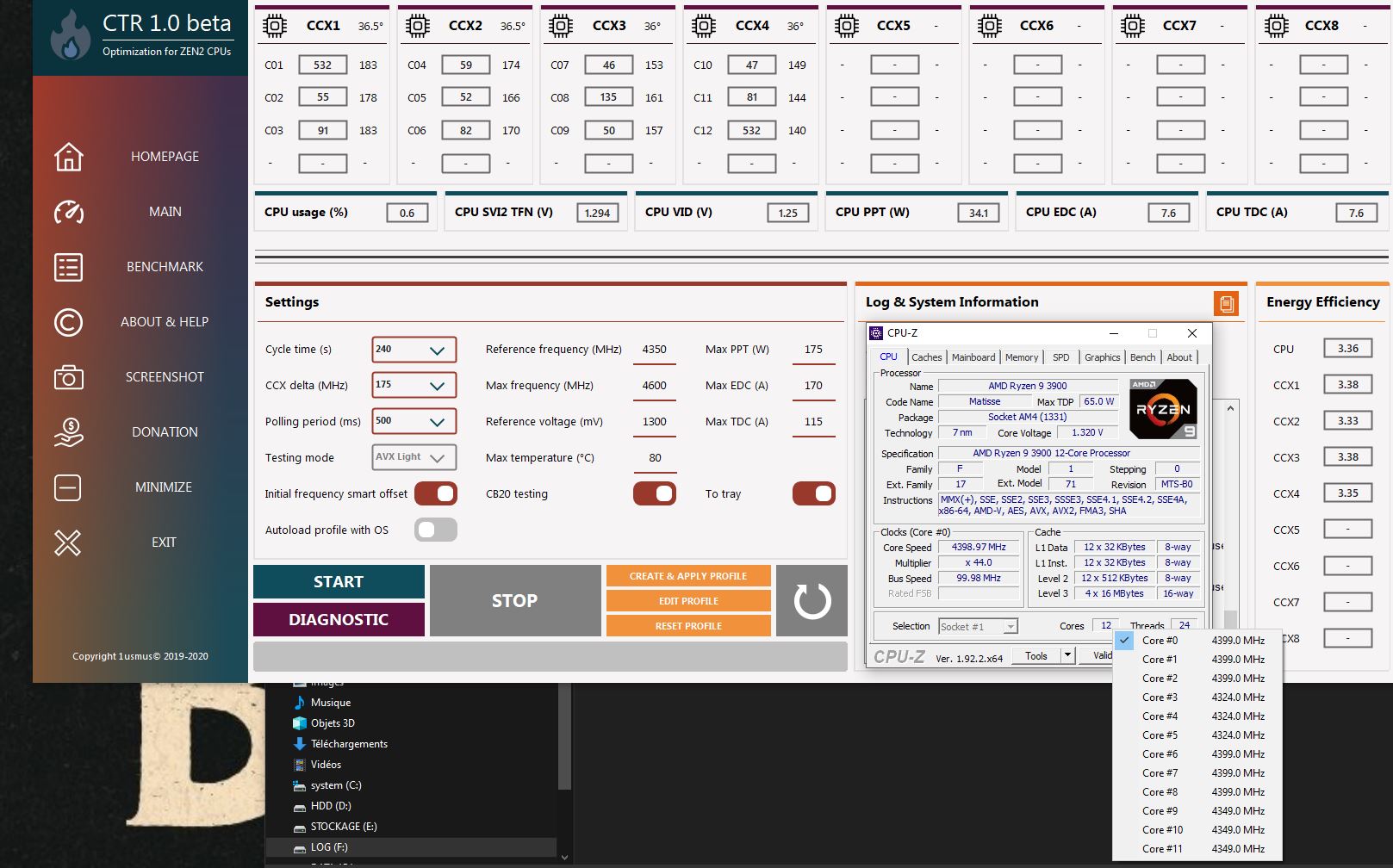1393x868 pixels.
Task: Switch to the CPU tab in CPU-Z
Action: pyautogui.click(x=888, y=356)
